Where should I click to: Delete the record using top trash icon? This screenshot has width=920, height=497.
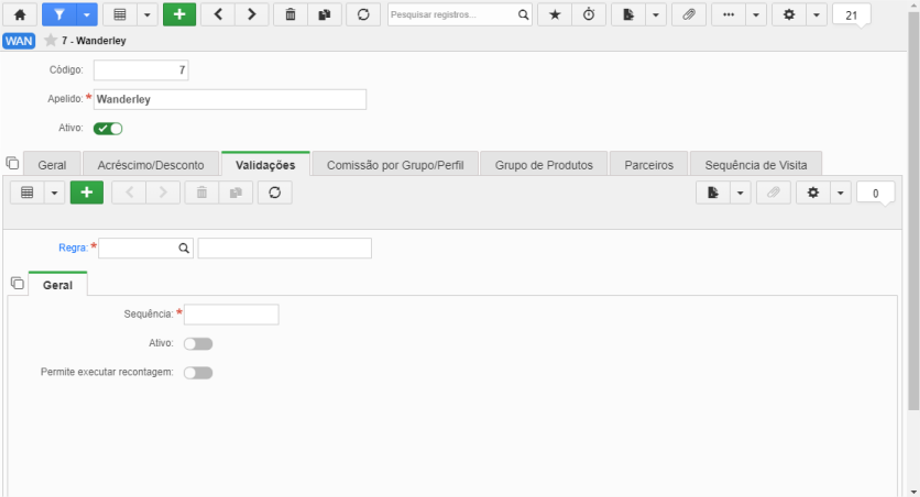click(x=290, y=15)
